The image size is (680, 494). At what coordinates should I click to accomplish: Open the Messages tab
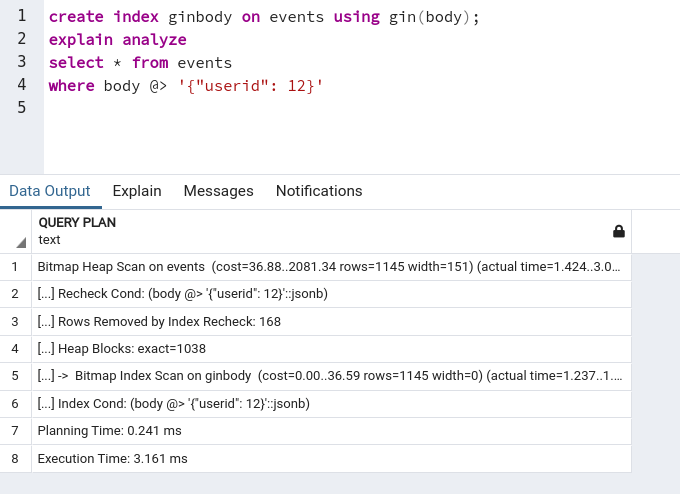pyautogui.click(x=218, y=191)
